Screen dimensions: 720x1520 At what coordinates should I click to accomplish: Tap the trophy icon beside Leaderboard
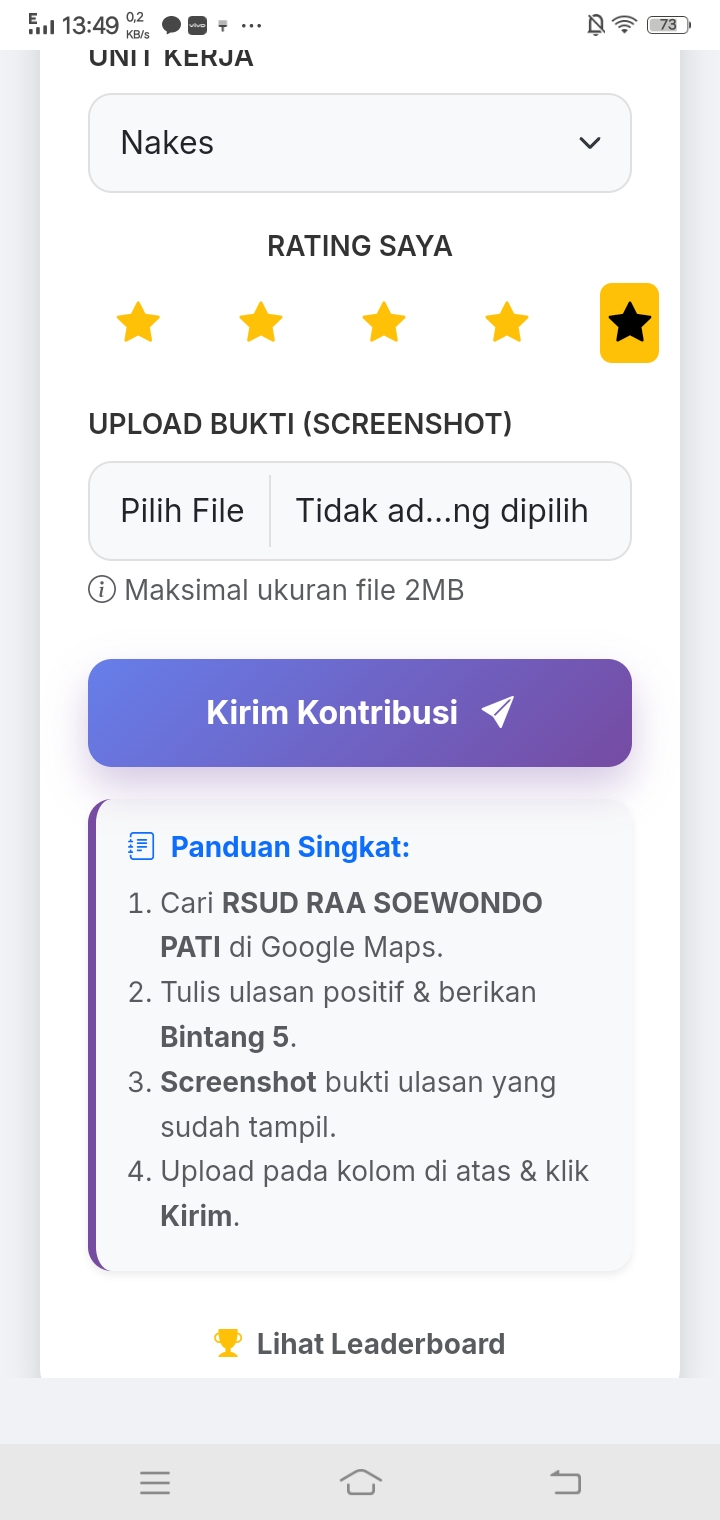(x=228, y=1343)
